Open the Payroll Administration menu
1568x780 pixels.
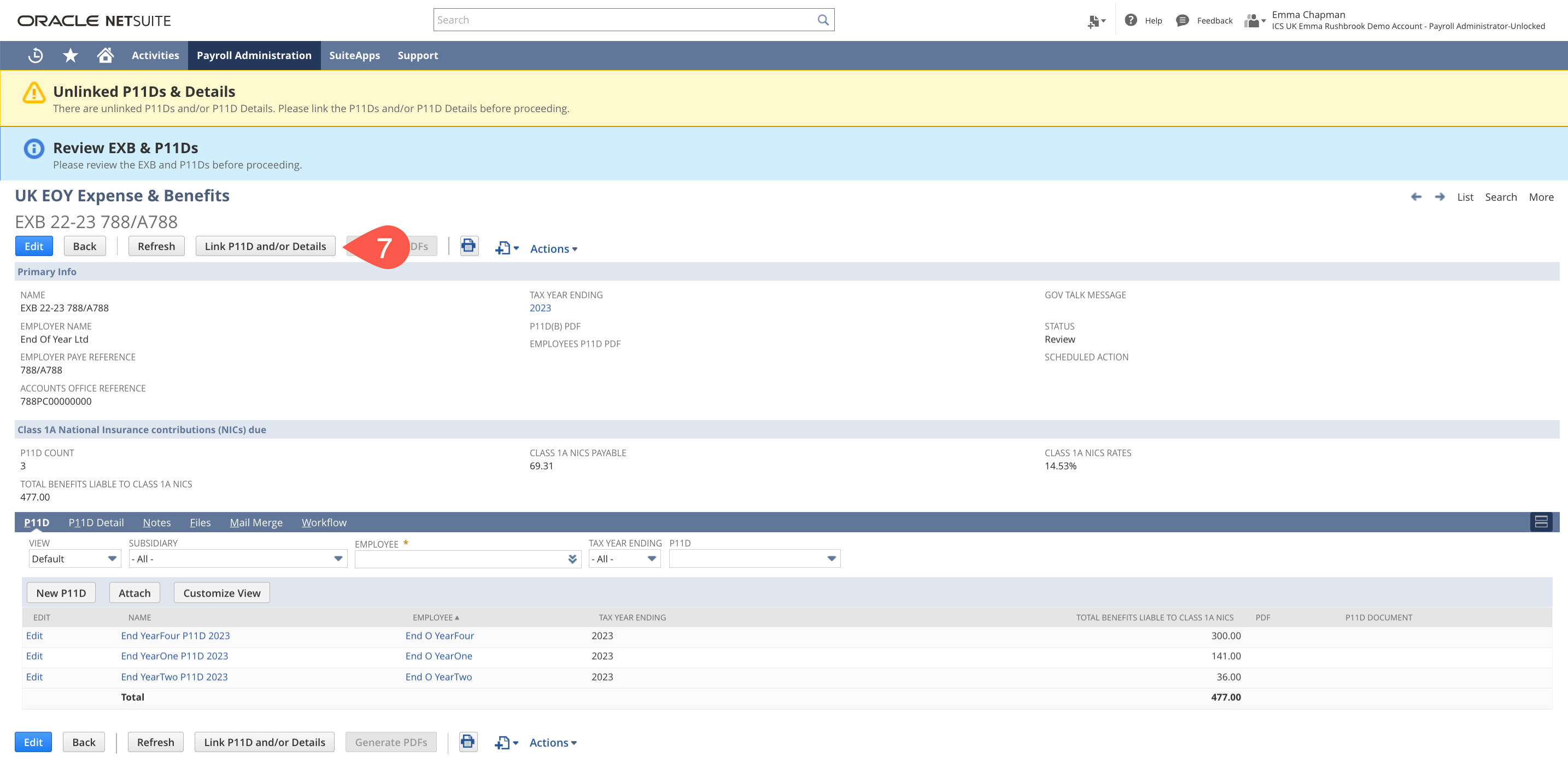tap(254, 55)
